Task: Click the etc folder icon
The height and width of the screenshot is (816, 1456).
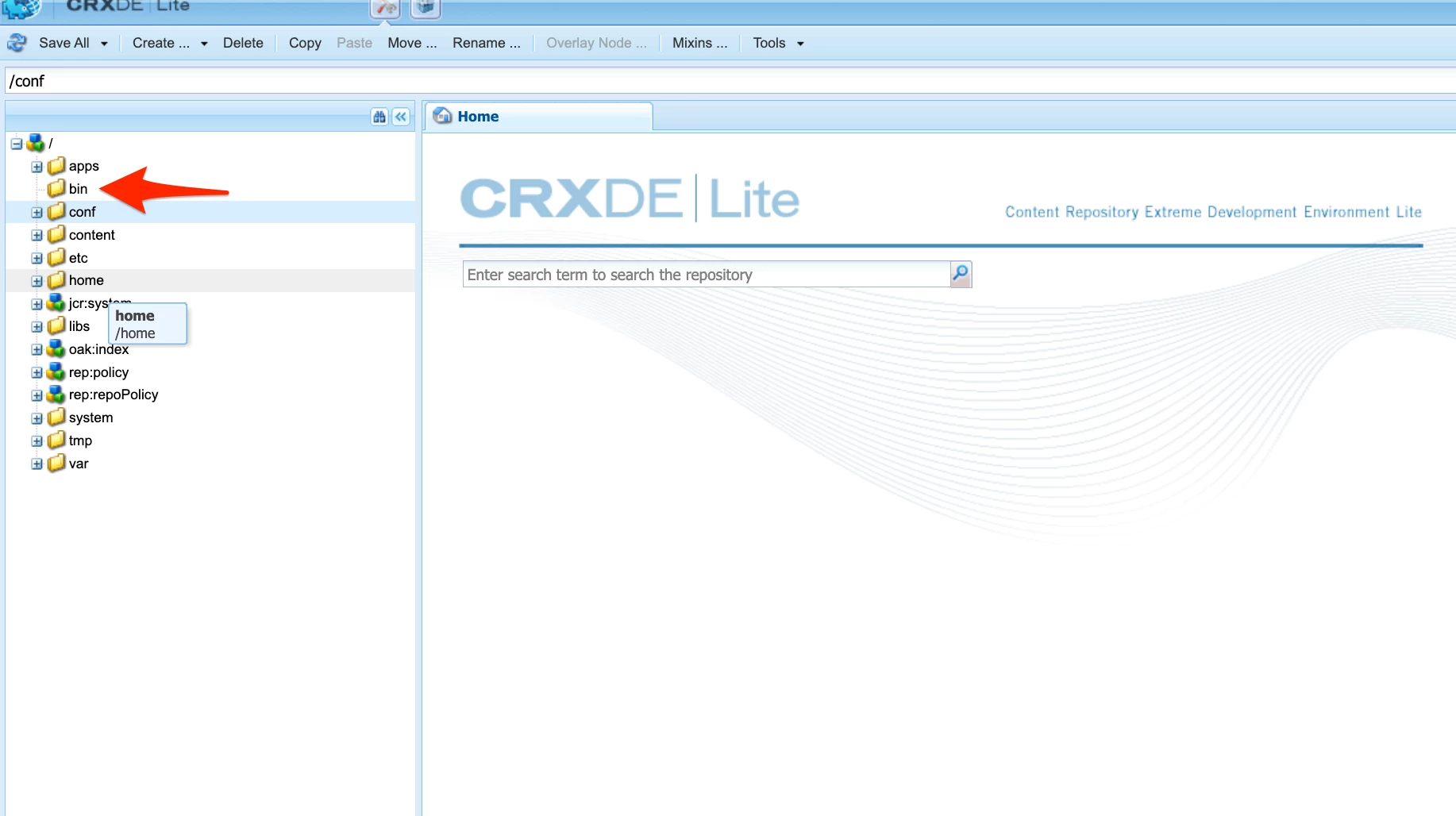Action: click(x=56, y=258)
